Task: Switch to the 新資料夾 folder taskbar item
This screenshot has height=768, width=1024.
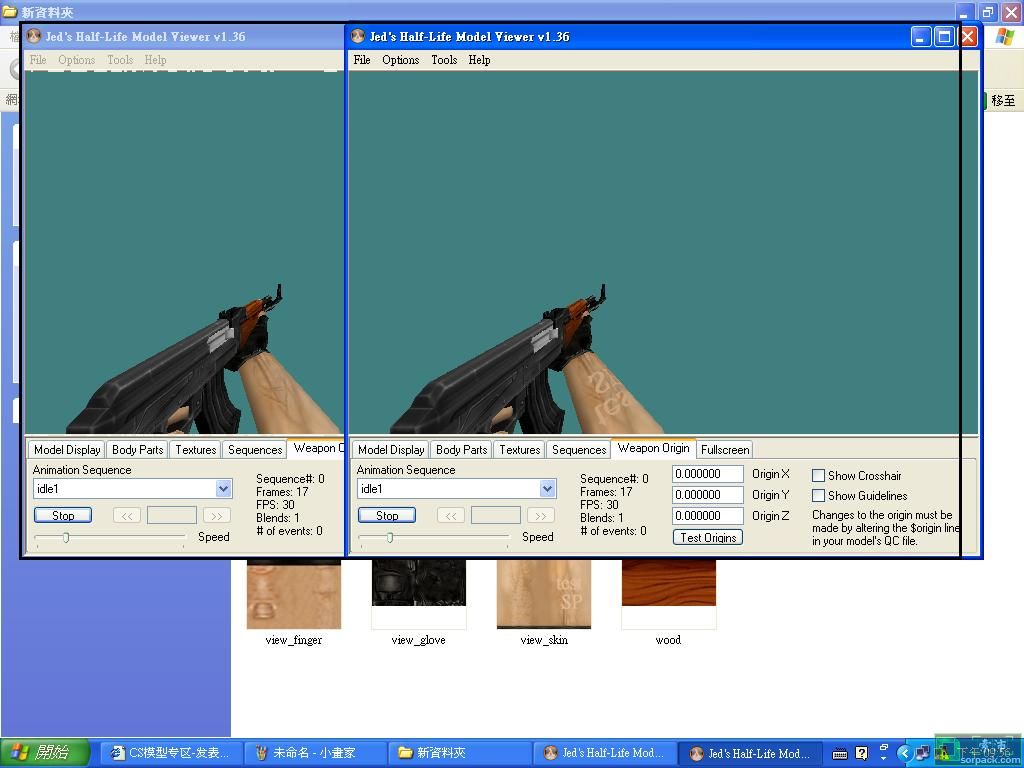Action: 460,754
